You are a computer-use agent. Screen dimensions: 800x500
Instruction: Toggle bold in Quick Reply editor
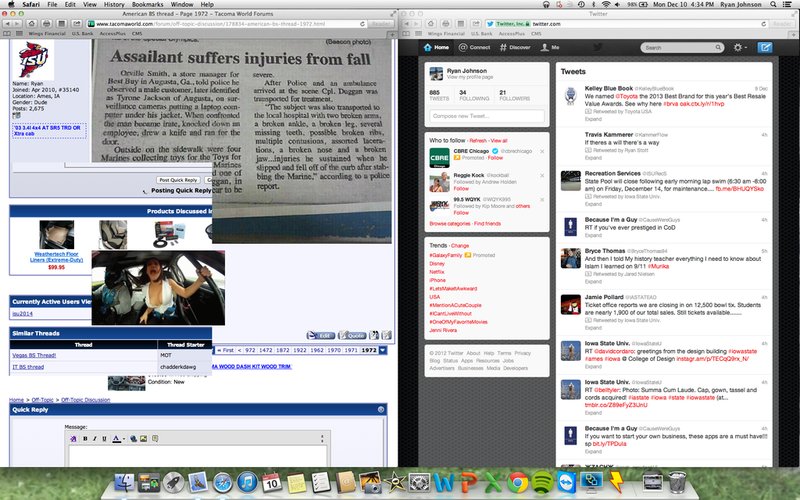[85, 439]
